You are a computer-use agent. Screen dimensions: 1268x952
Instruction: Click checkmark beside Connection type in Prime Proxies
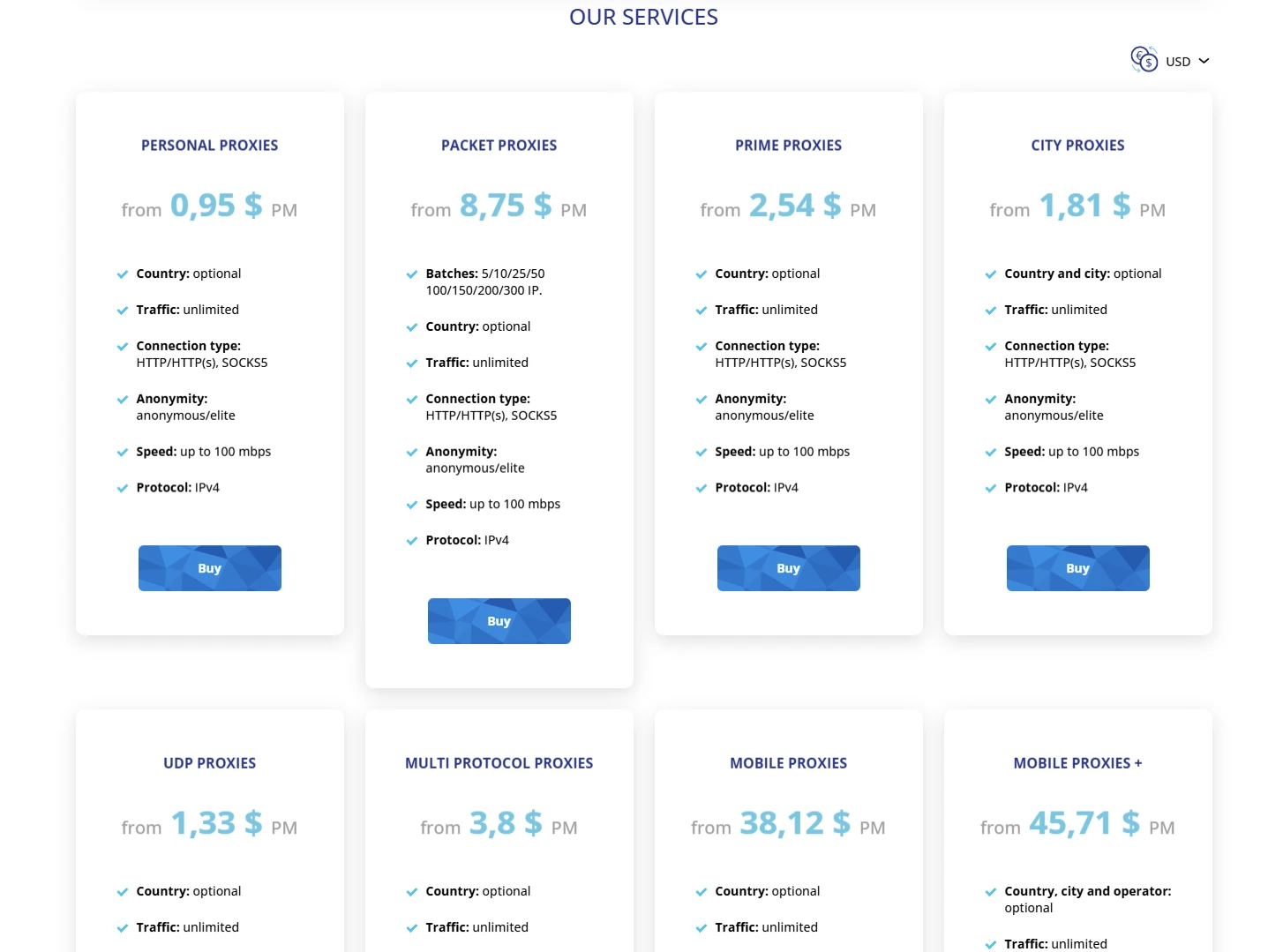pyautogui.click(x=701, y=347)
